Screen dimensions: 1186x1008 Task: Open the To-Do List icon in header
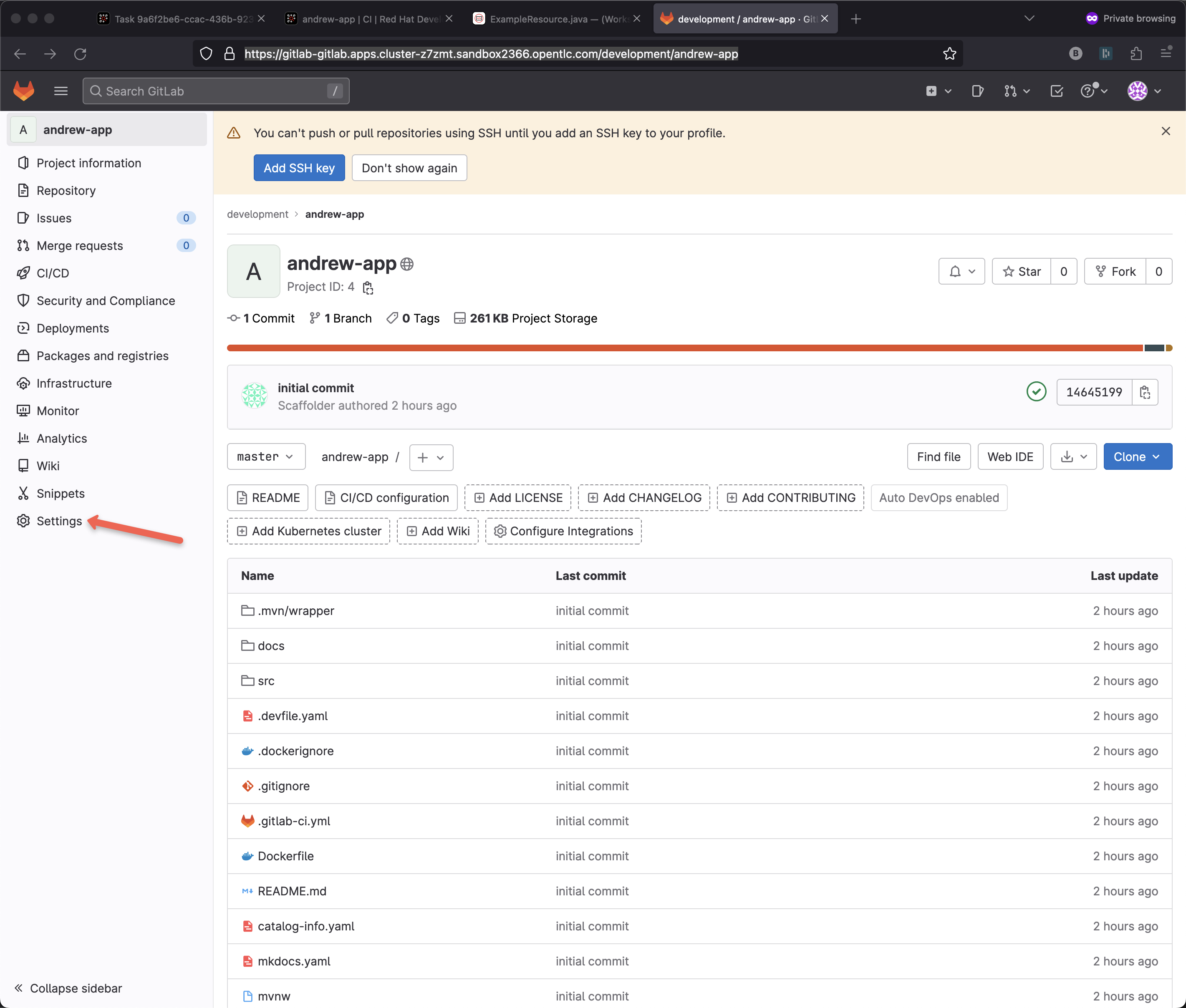[x=1056, y=91]
